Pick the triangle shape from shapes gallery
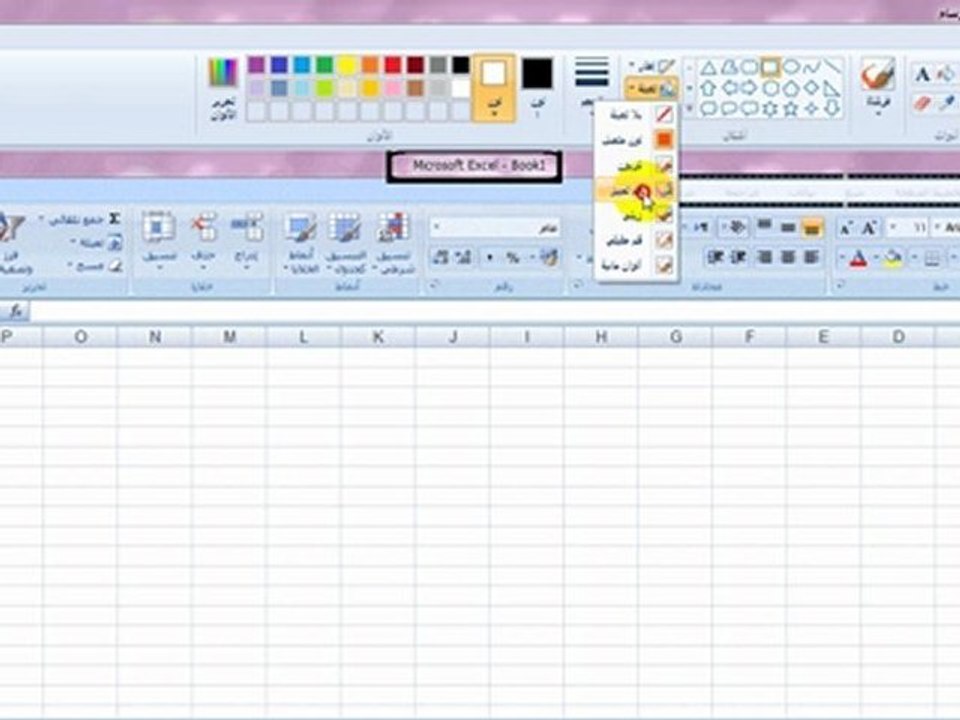This screenshot has width=960, height=720. 708,67
